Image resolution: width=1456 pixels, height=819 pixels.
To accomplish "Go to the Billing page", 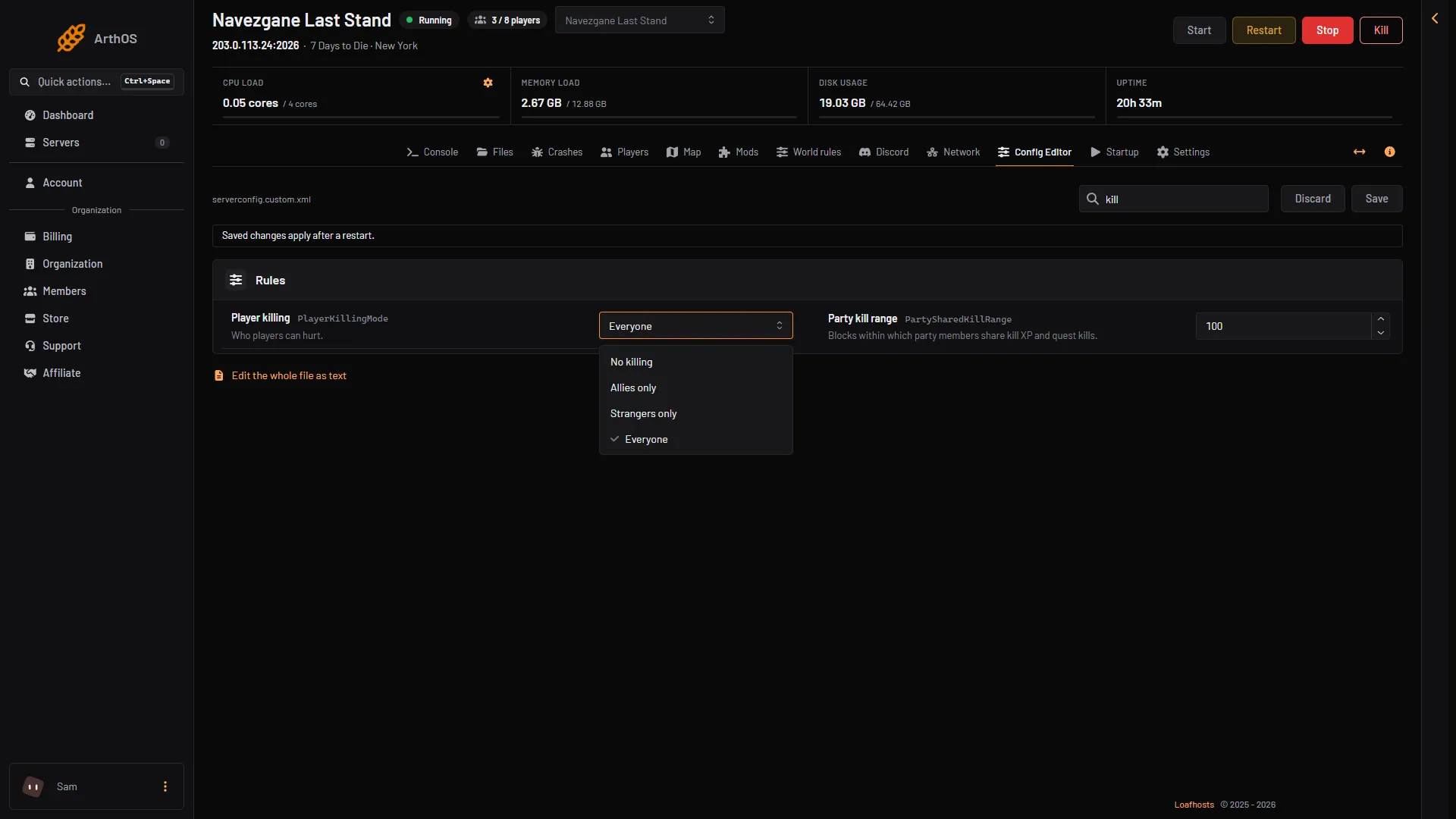I will pyautogui.click(x=96, y=237).
